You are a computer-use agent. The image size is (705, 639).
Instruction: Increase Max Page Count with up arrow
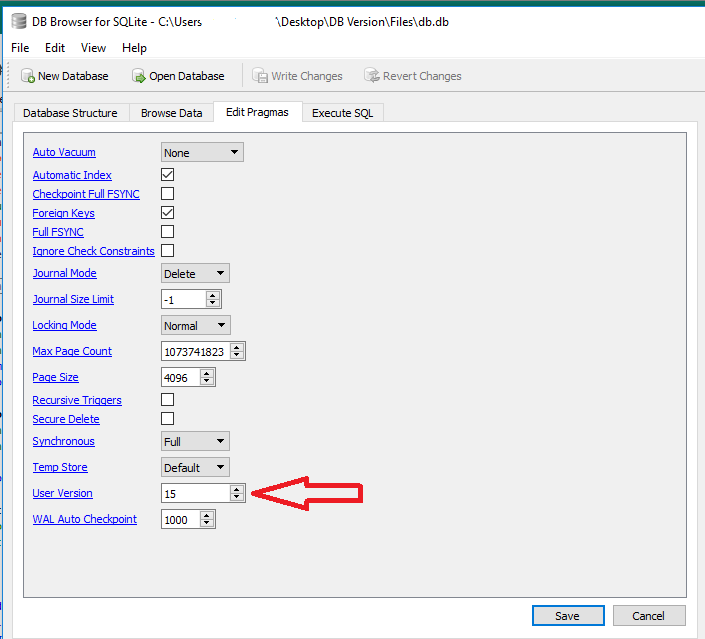pos(236,347)
